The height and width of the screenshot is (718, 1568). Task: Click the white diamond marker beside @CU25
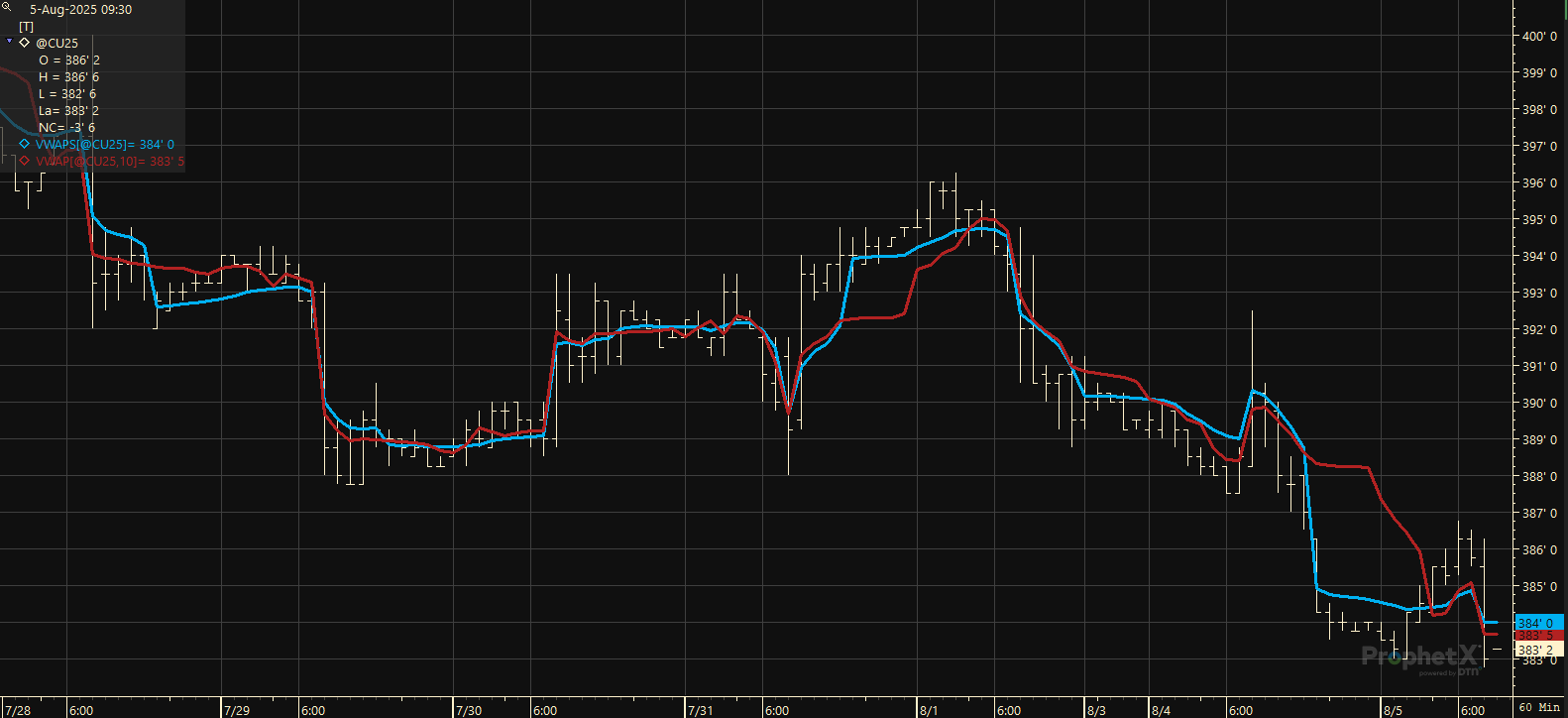[x=25, y=43]
